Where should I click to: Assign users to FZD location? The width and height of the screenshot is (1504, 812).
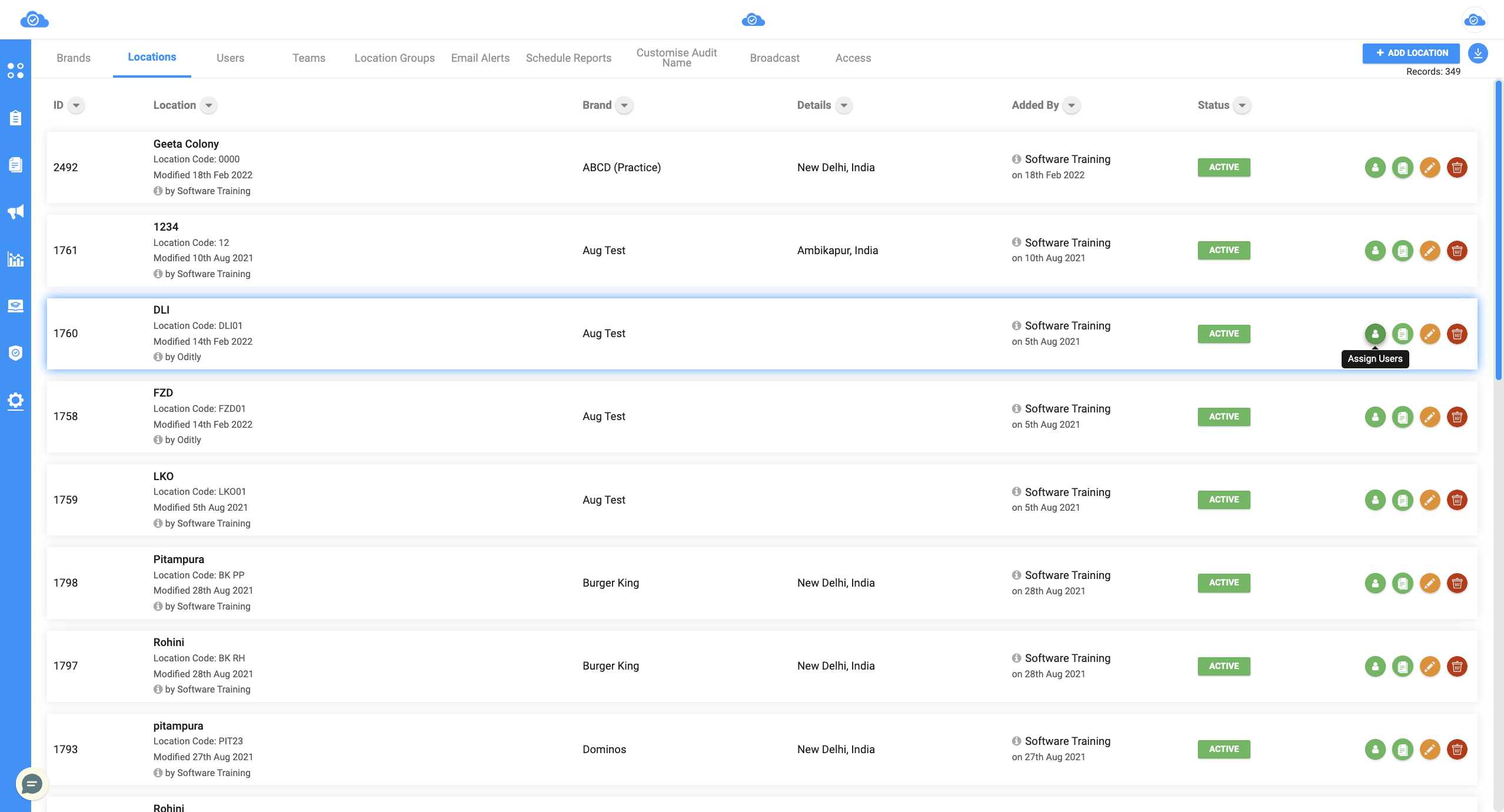1375,417
